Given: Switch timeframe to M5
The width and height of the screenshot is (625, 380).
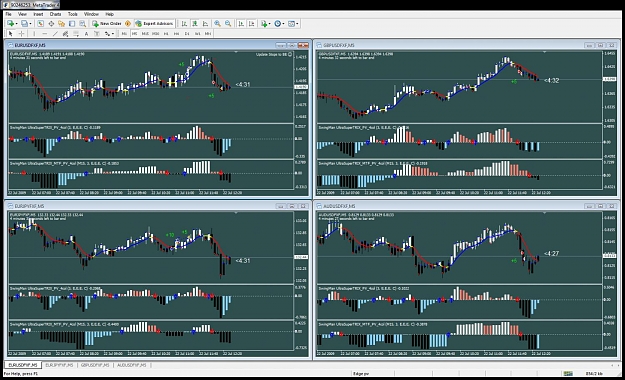Looking at the screenshot, I should coord(134,33).
